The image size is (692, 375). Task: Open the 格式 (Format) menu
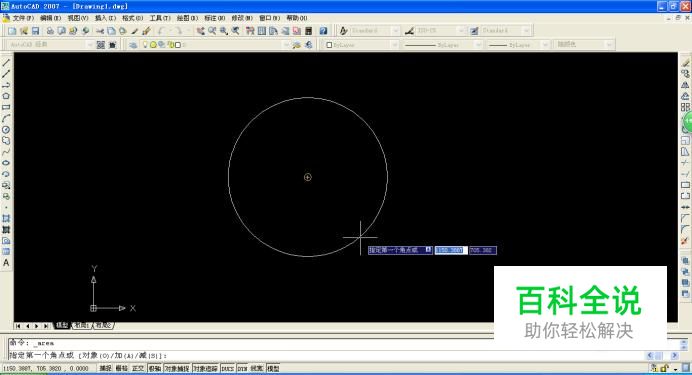pos(132,18)
